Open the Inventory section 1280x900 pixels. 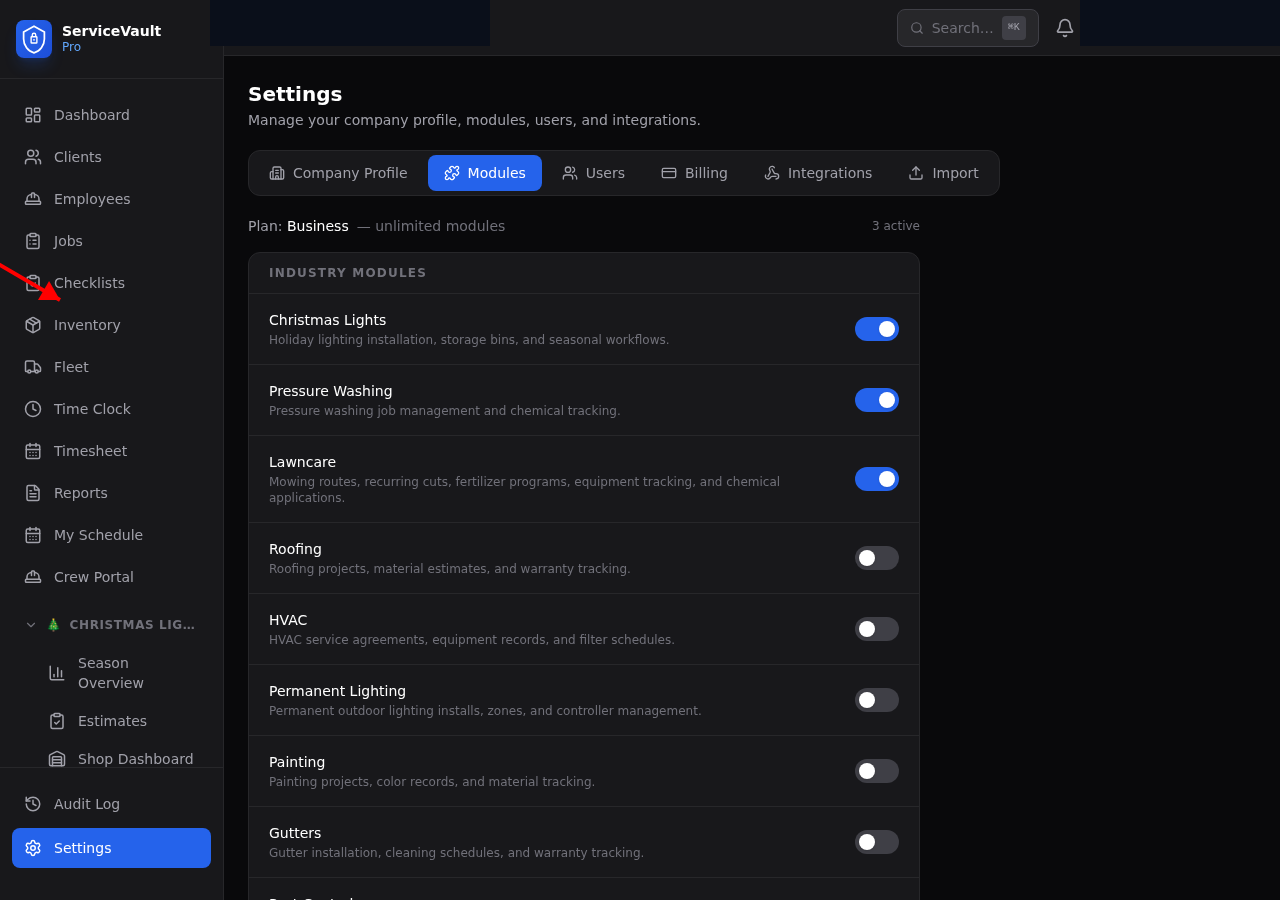(86, 325)
